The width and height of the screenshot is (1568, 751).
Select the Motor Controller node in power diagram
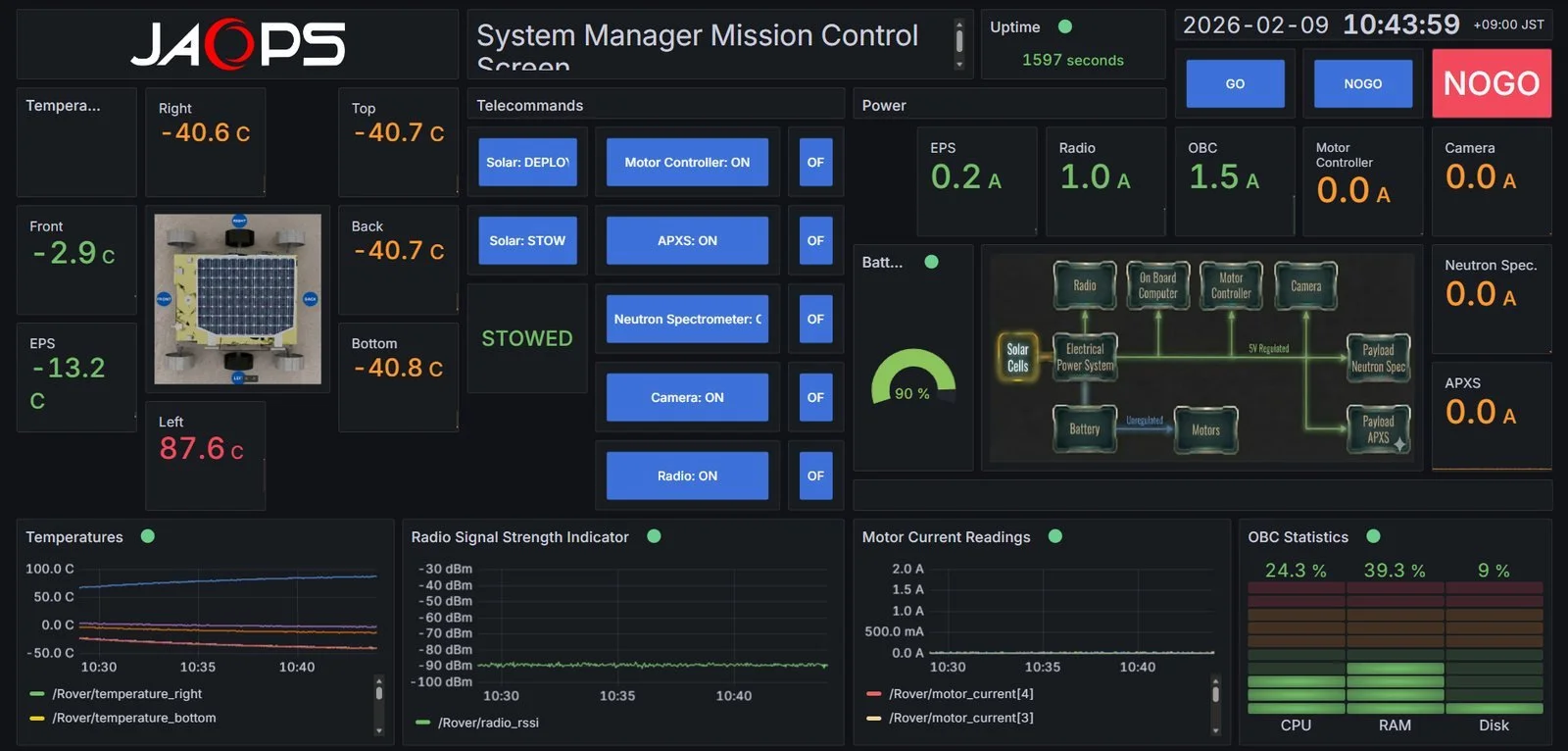(x=1231, y=285)
